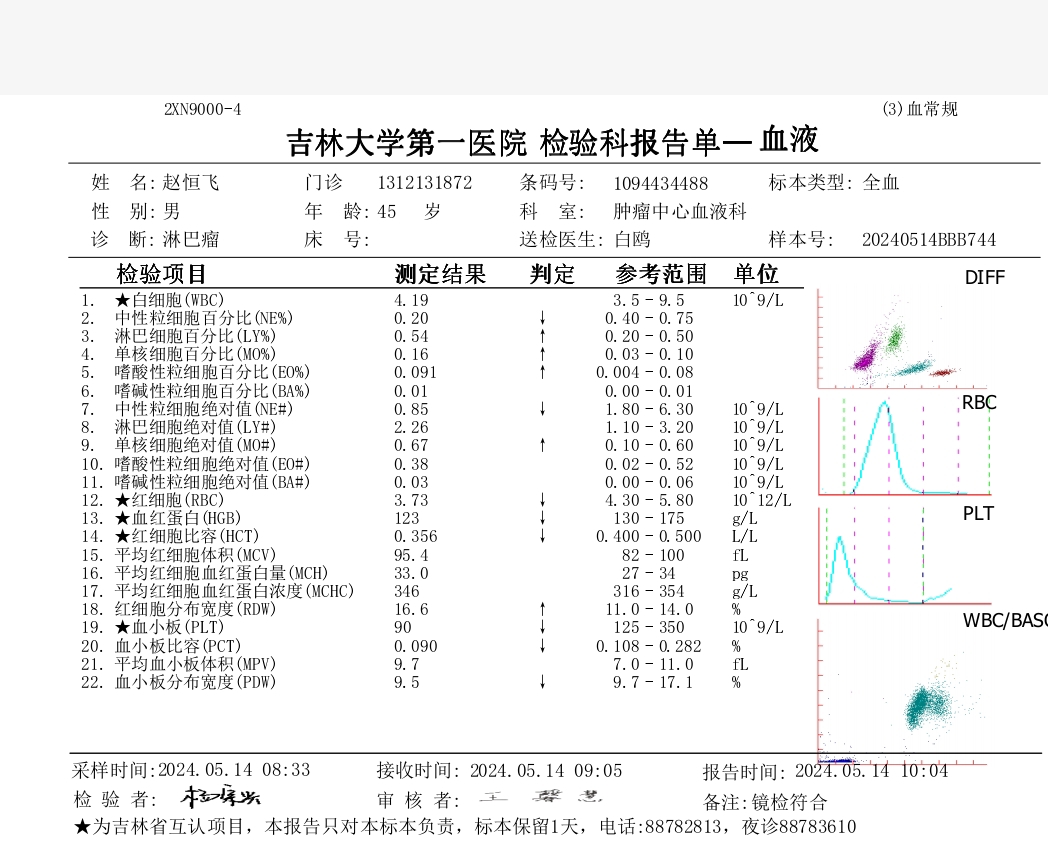Screen dimensions: 1048x848
Task: Select the sample number 20240514BBB744
Action: pos(928,240)
